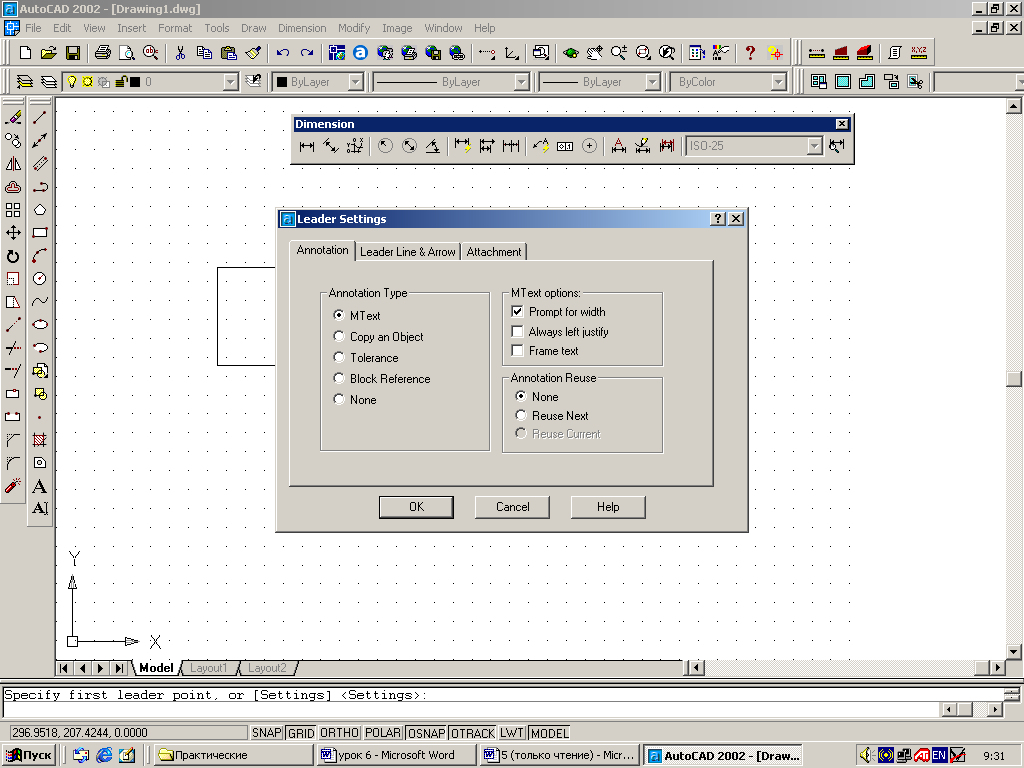Save the drawing with the floppy icon
The width and height of the screenshot is (1024, 768).
pyautogui.click(x=72, y=53)
